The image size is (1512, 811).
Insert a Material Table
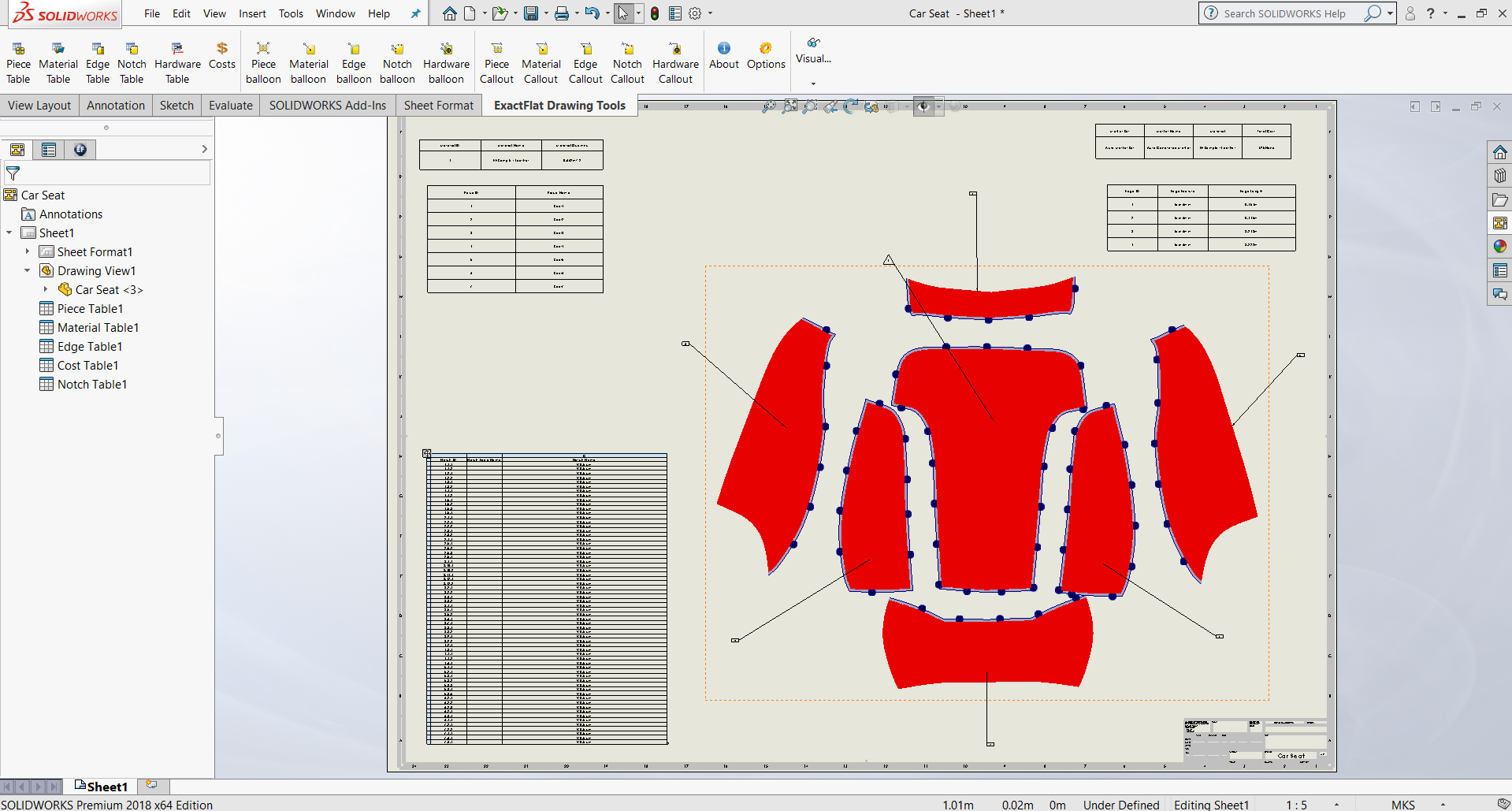click(58, 63)
